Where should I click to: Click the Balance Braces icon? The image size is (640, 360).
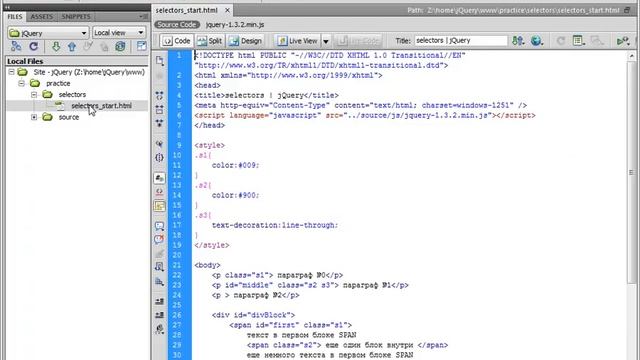pos(160,157)
